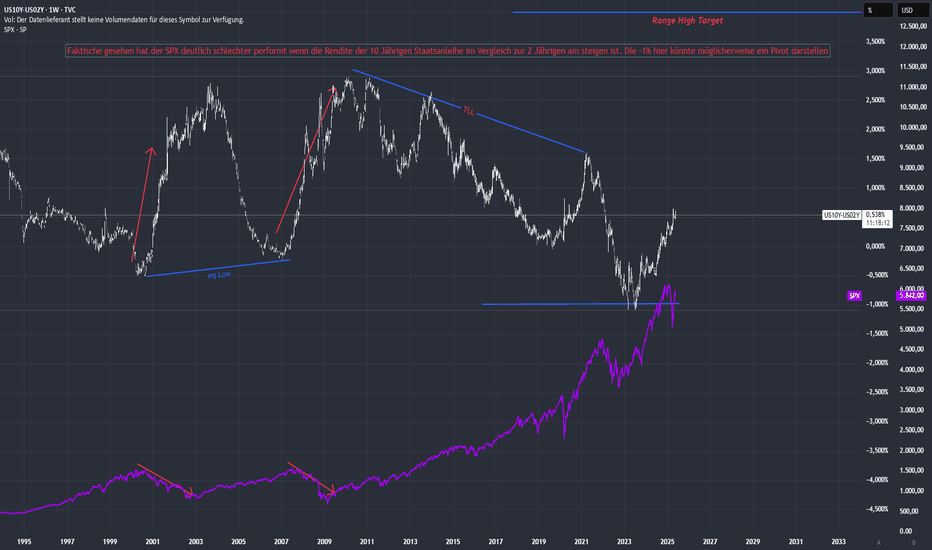The image size is (932, 550).
Task: Click '10.000,00' on the USD axis
Action: tap(914, 127)
